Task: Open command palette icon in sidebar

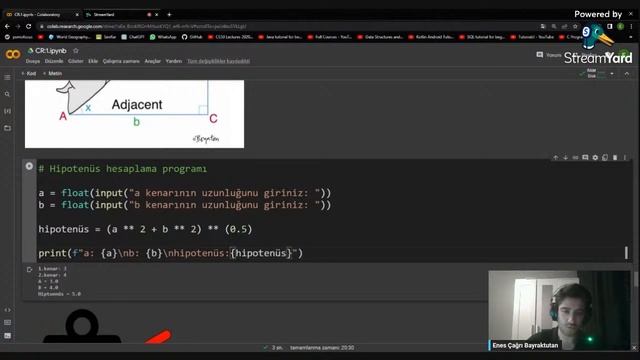Action: [7, 322]
